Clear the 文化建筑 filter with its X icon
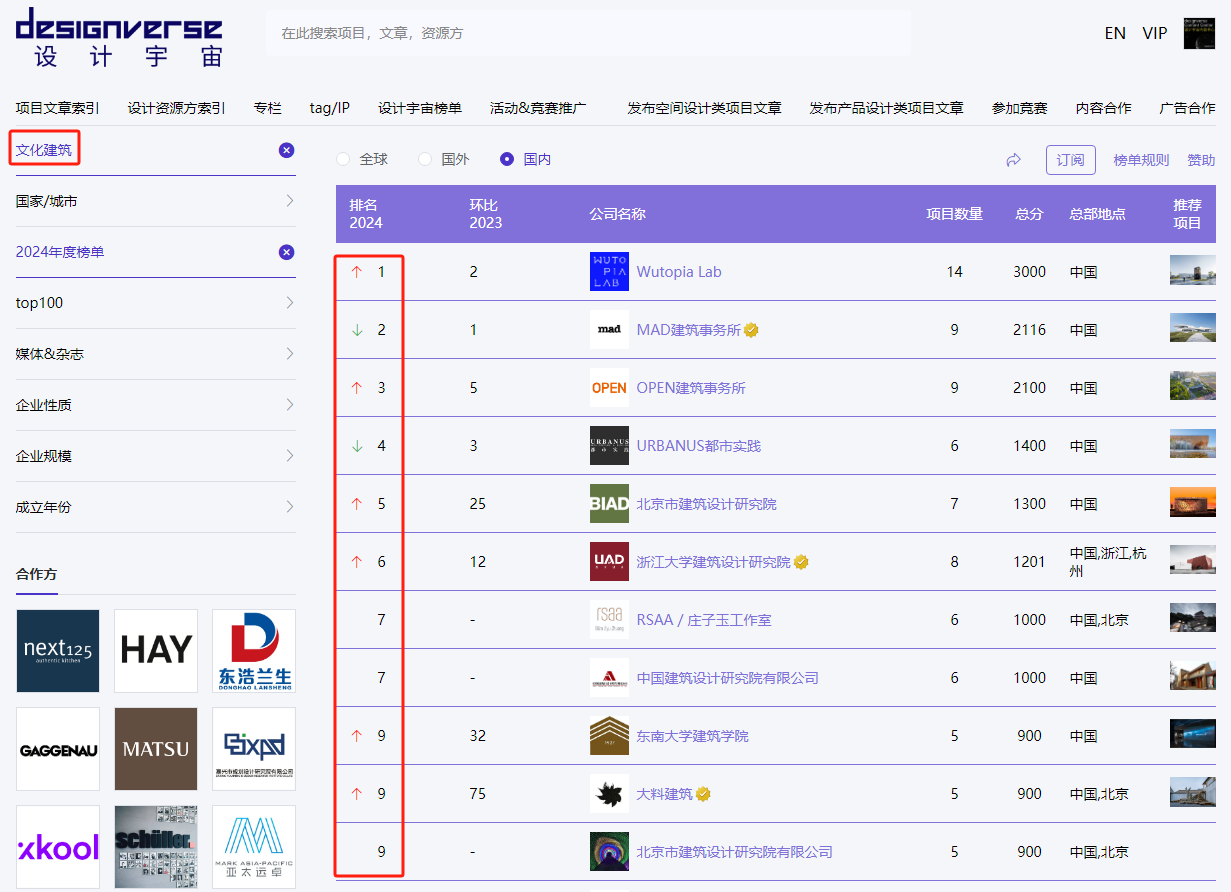Screen dimensions: 1231x892 coord(286,150)
